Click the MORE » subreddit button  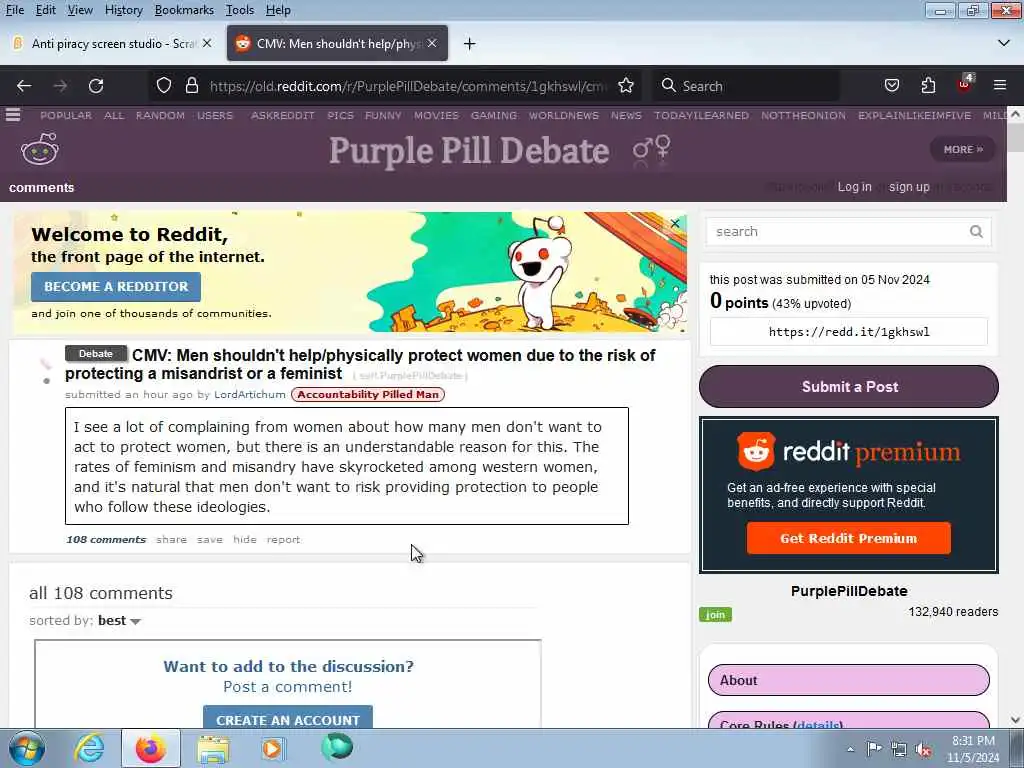coord(963,149)
